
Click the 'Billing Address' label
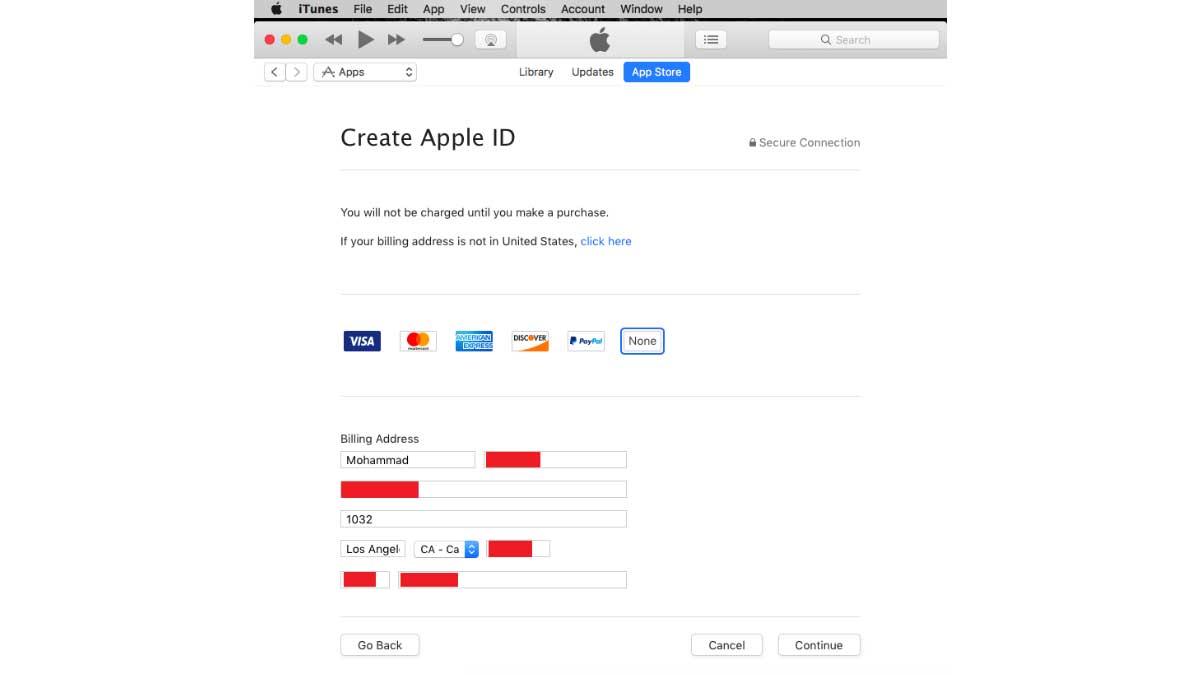click(x=380, y=439)
